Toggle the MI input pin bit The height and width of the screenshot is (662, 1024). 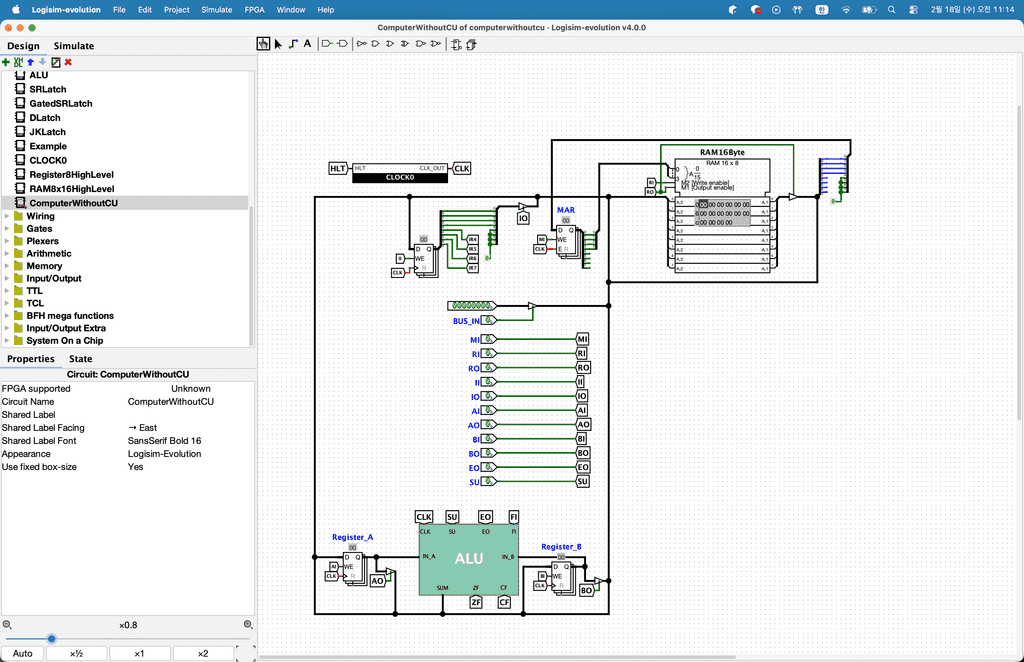[x=489, y=339]
